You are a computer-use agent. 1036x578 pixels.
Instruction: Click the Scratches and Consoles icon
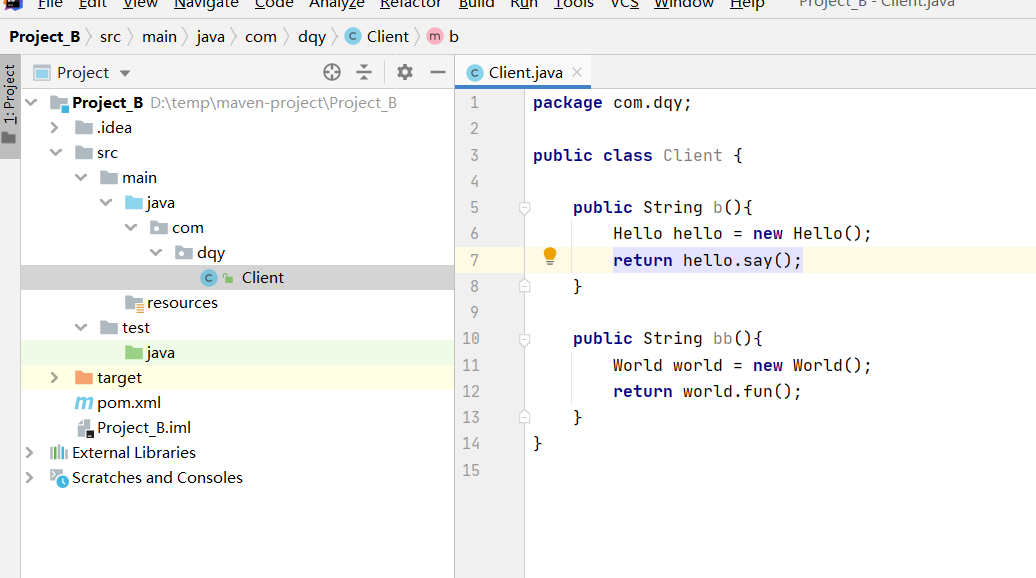[x=59, y=478]
